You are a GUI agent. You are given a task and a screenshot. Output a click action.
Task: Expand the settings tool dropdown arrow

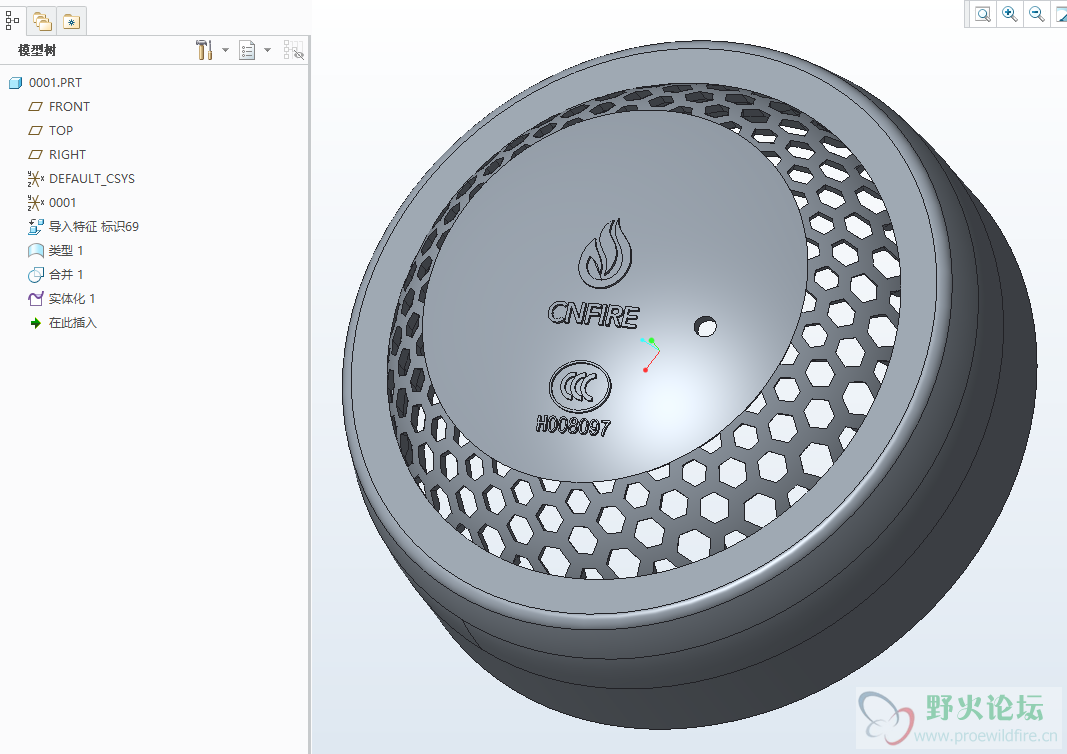[225, 50]
